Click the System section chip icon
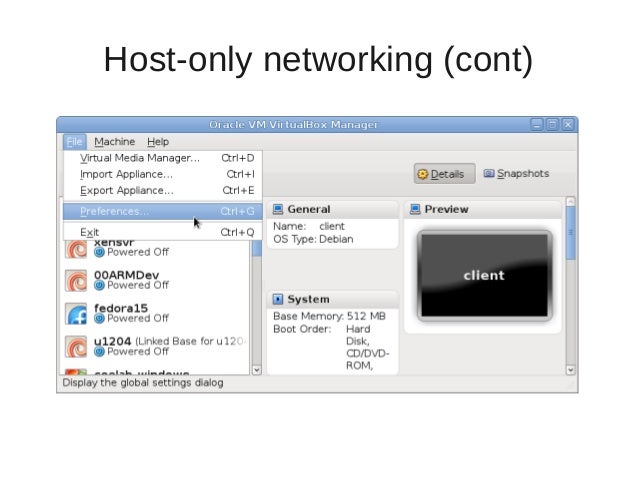The height and width of the screenshot is (479, 638). click(x=278, y=299)
